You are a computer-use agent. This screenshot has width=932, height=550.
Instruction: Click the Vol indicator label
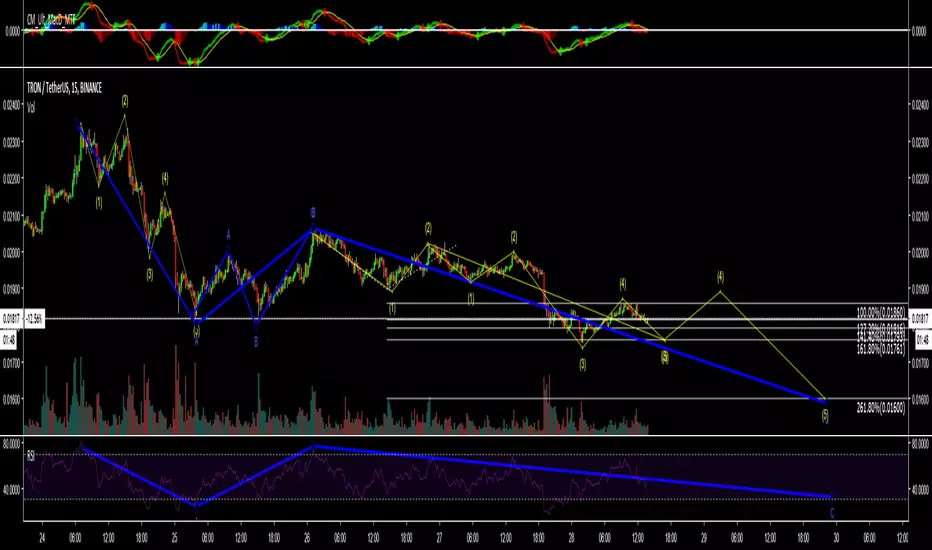coord(31,108)
